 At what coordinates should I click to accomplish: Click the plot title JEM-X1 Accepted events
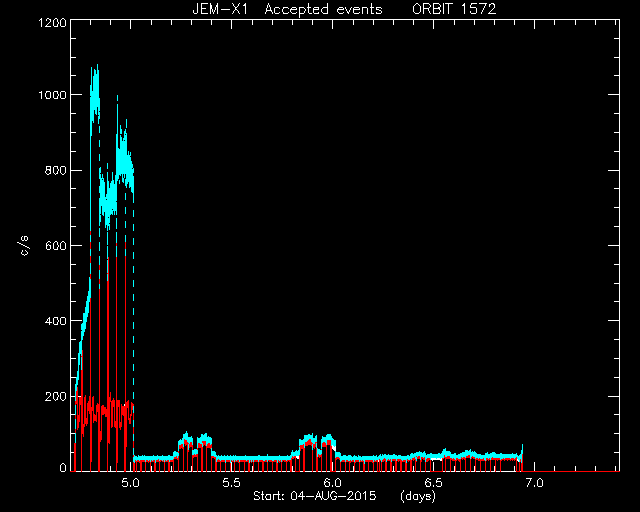(287, 9)
